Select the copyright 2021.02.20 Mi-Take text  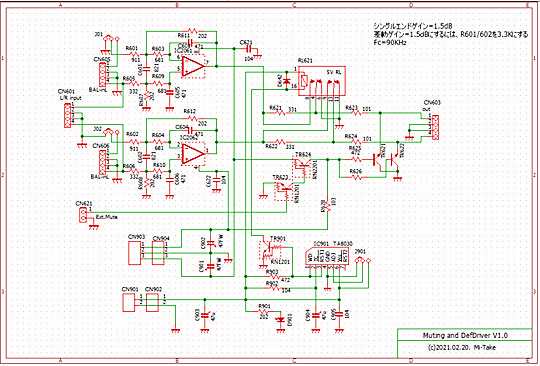(x=461, y=347)
